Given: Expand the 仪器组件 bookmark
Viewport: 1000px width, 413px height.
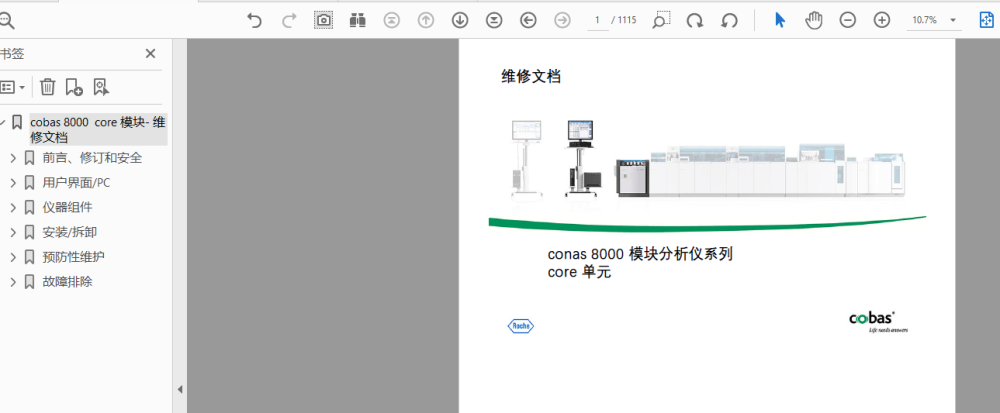Looking at the screenshot, I should [13, 207].
